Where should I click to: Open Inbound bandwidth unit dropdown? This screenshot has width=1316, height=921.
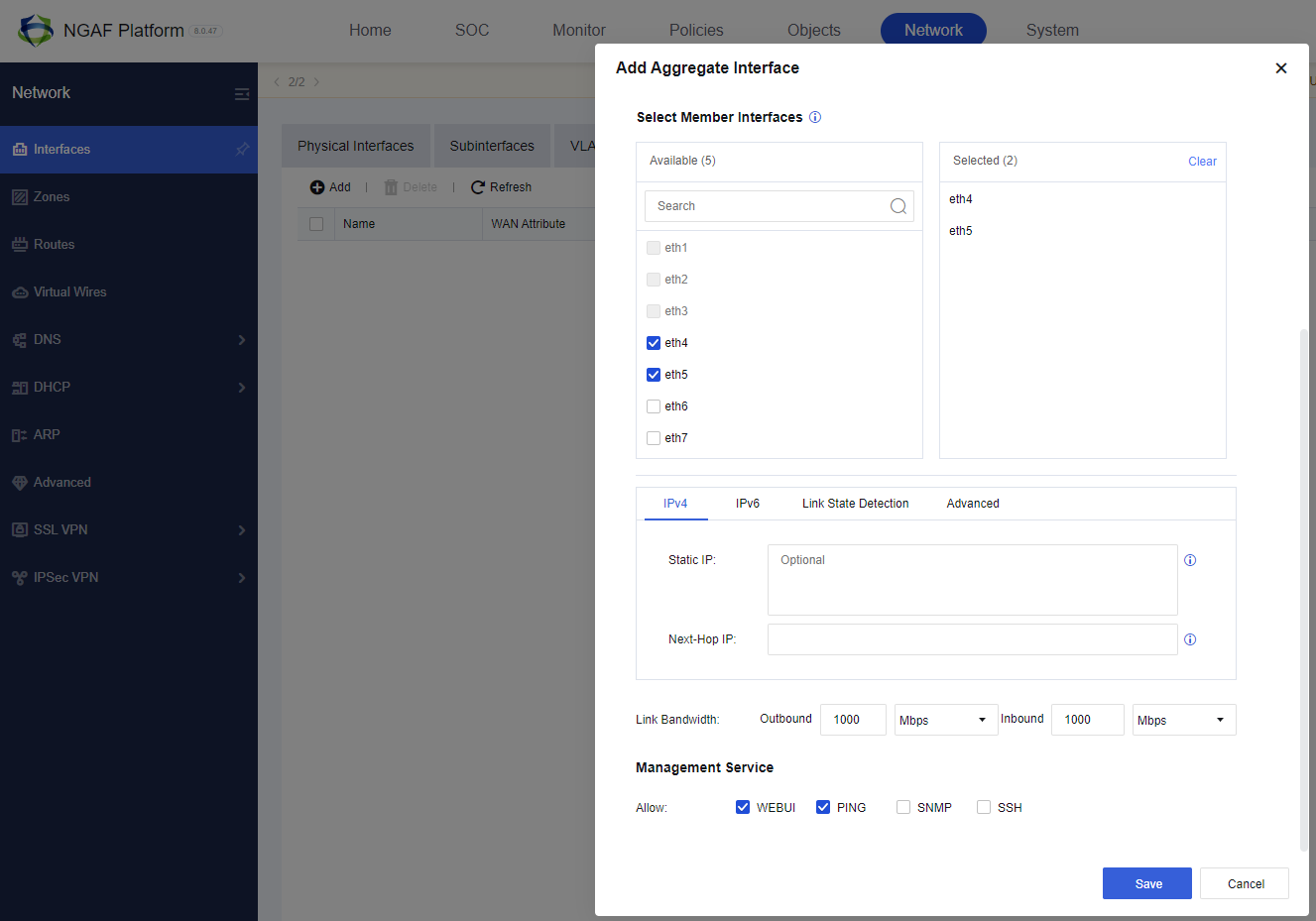pos(1184,720)
